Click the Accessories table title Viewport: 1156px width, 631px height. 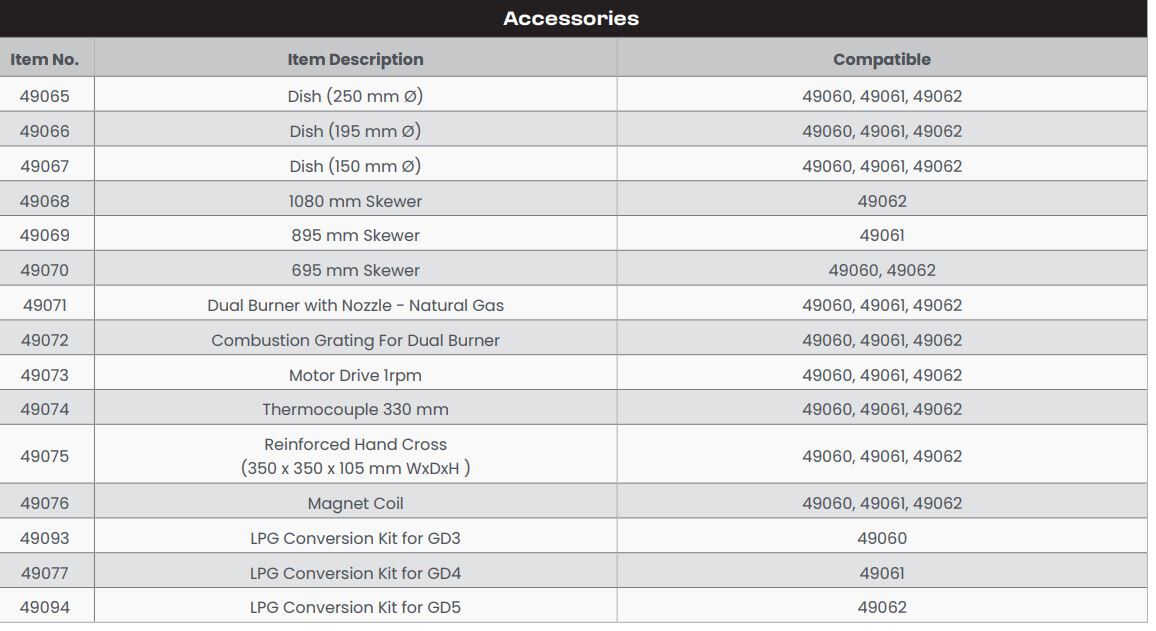point(571,18)
